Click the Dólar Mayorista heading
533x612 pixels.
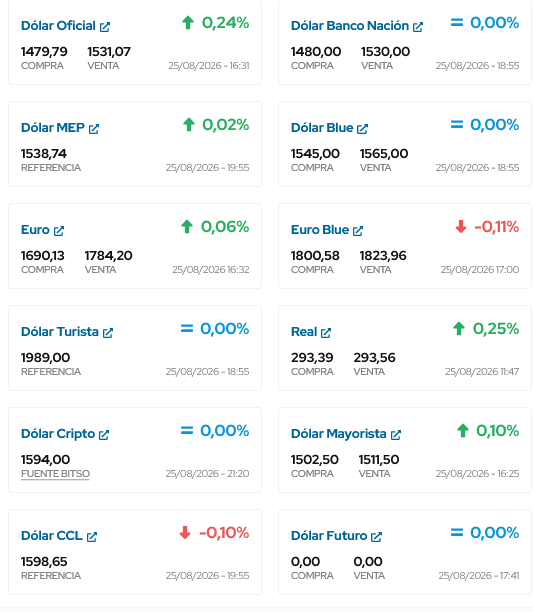[339, 434]
